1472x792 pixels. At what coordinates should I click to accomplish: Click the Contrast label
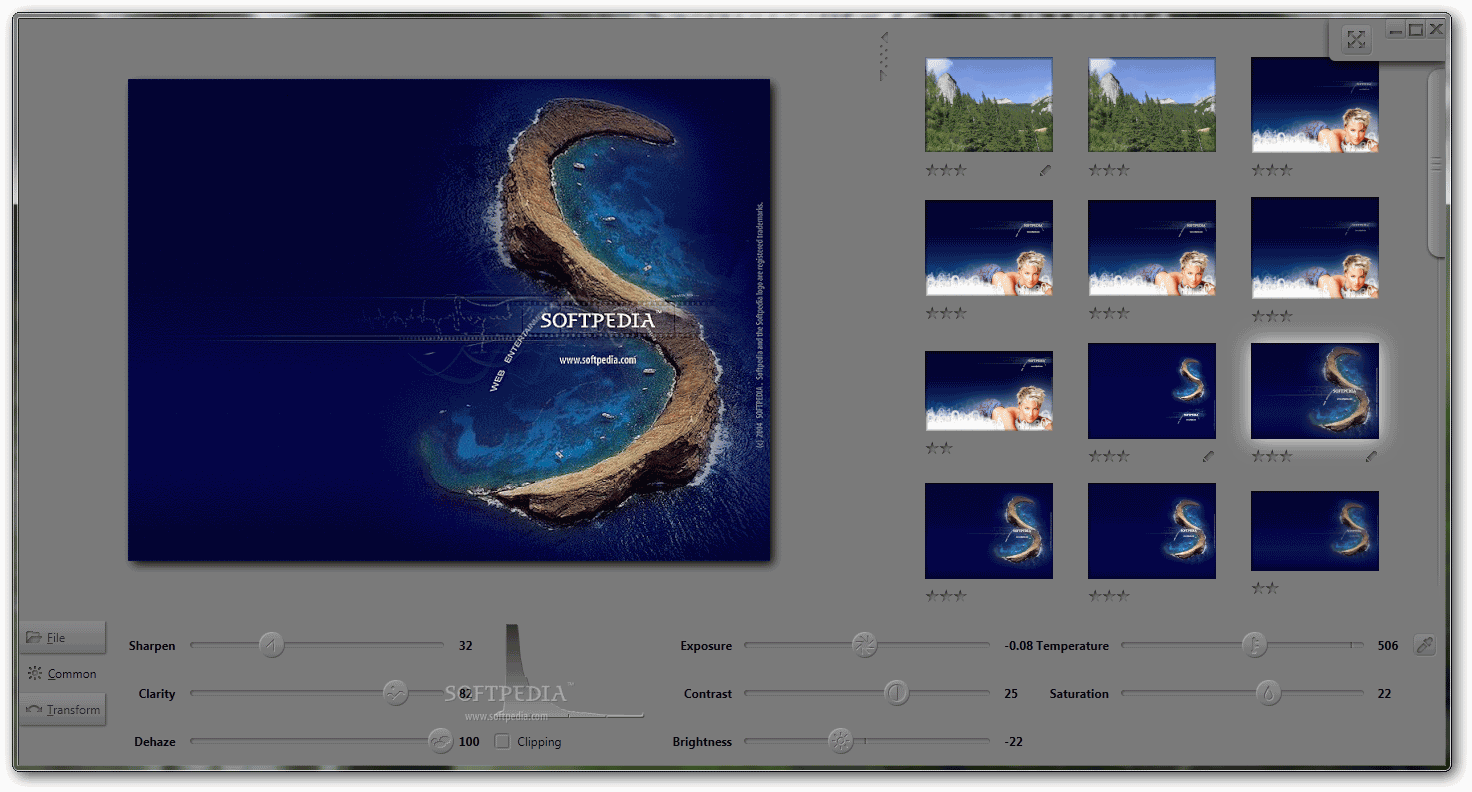708,694
